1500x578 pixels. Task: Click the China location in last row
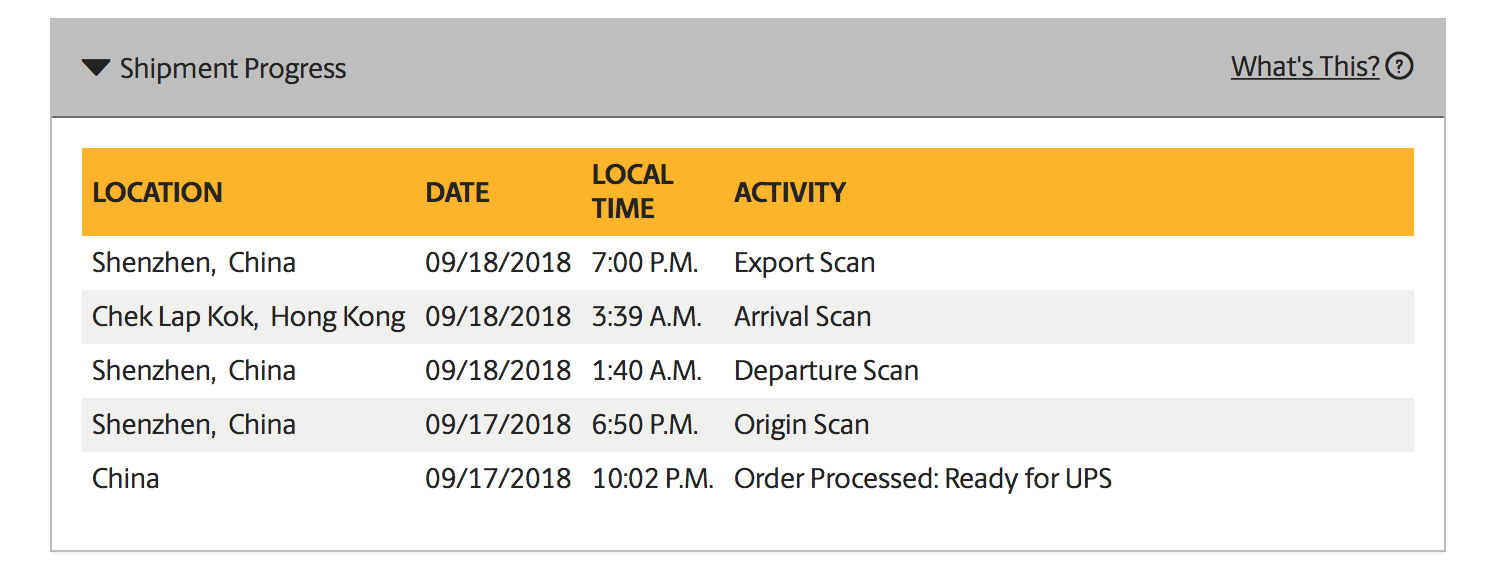pos(125,479)
